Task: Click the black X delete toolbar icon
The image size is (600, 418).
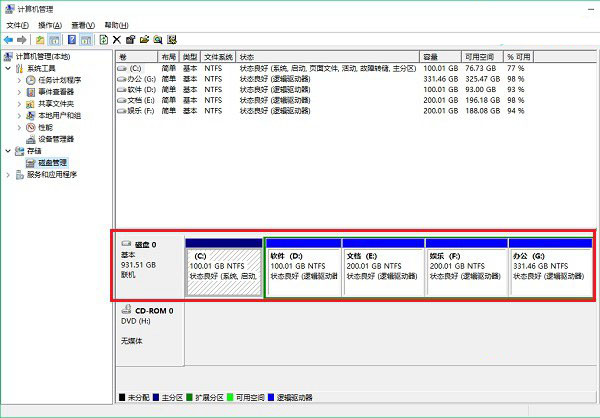Action: [117, 40]
